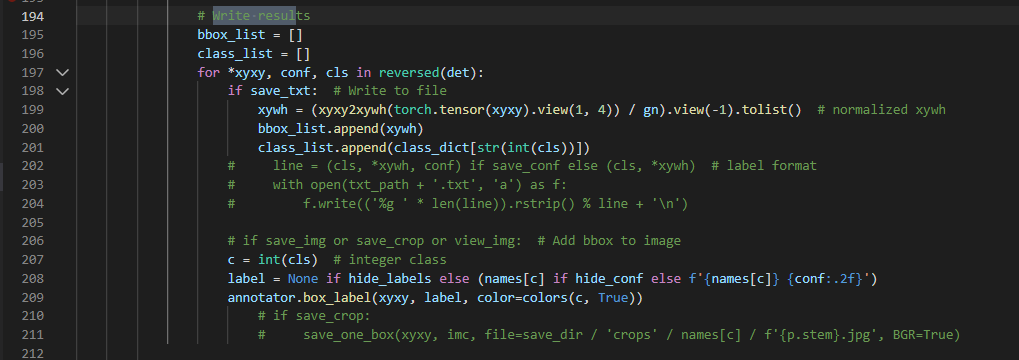Screen dimensions: 1019x360
Task: Select line number 208 in the gutter
Action: (32, 279)
